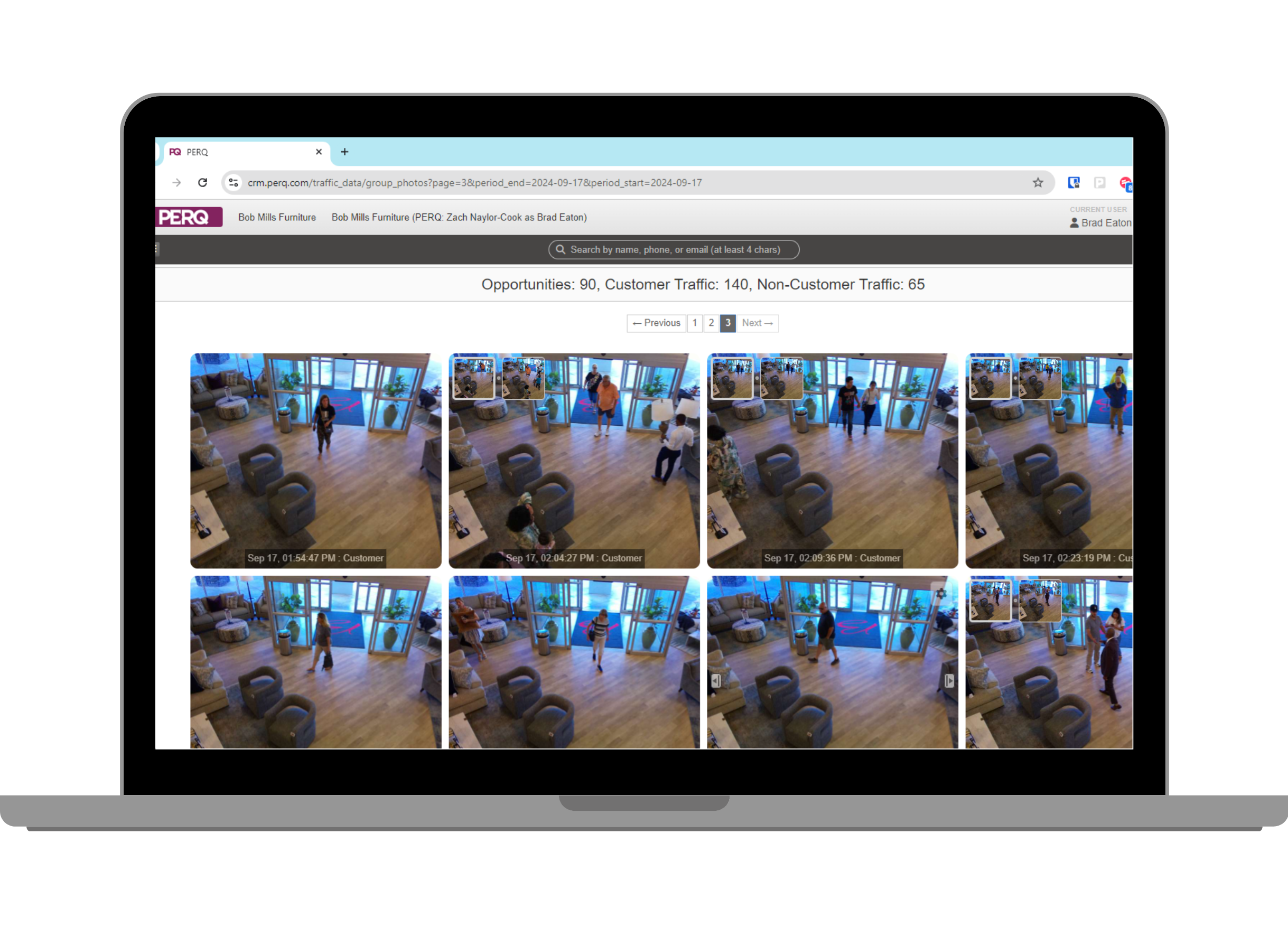Image resolution: width=1288 pixels, height=927 pixels.
Task: Click the blue extension icon in toolbar
Action: (x=1074, y=182)
